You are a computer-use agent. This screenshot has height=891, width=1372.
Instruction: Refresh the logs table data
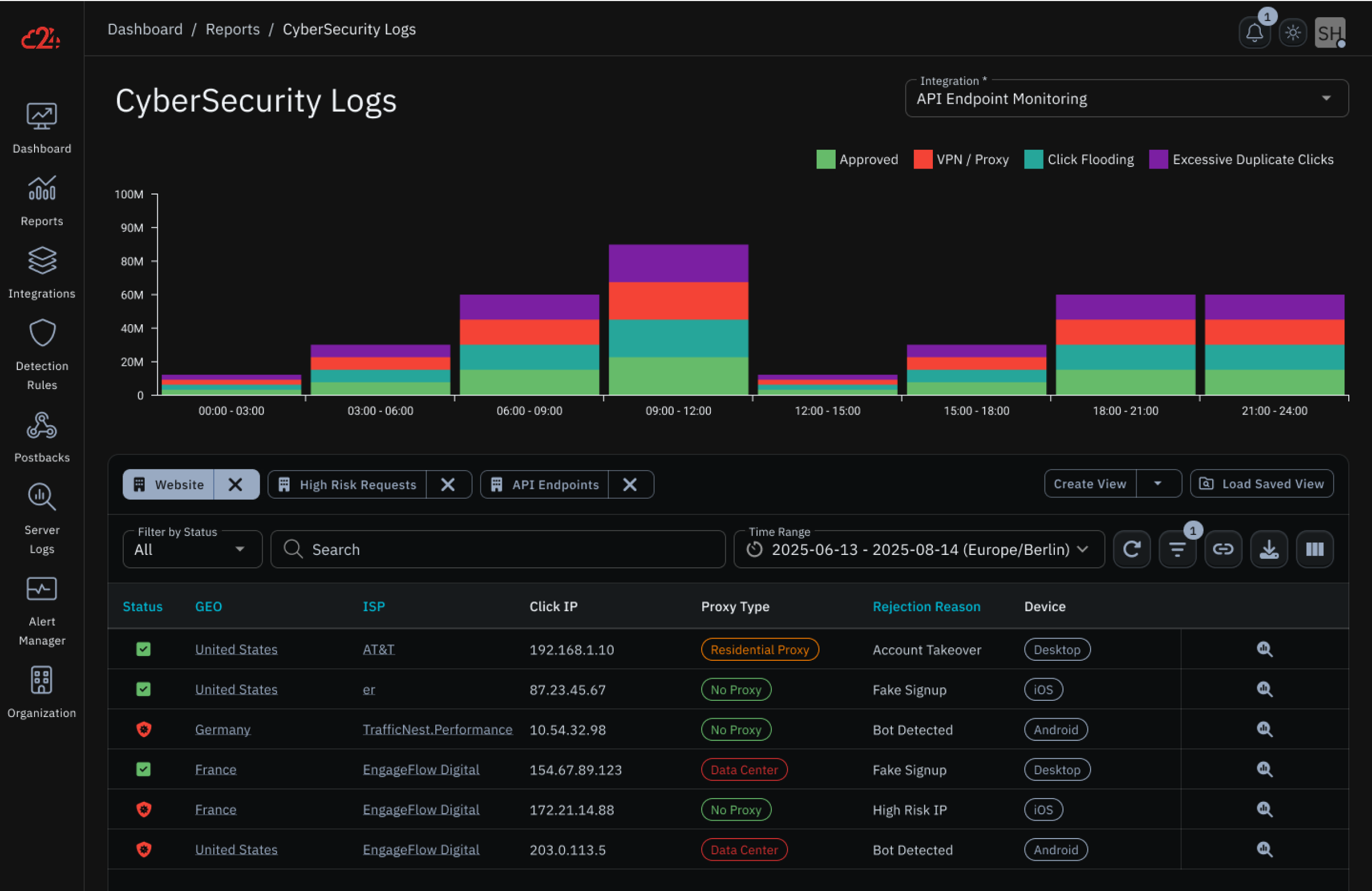click(x=1132, y=549)
